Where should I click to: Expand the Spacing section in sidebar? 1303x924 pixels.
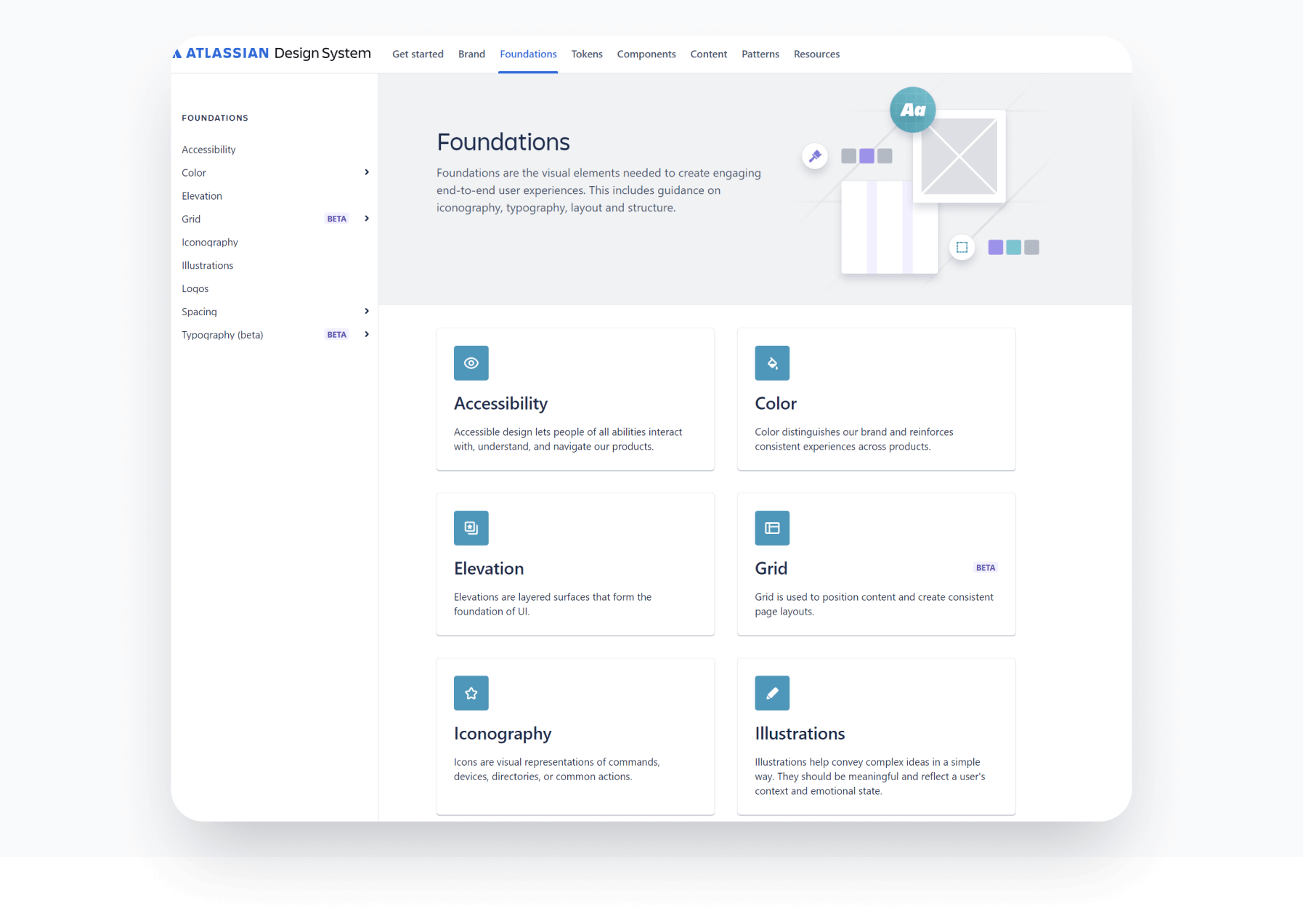(367, 312)
